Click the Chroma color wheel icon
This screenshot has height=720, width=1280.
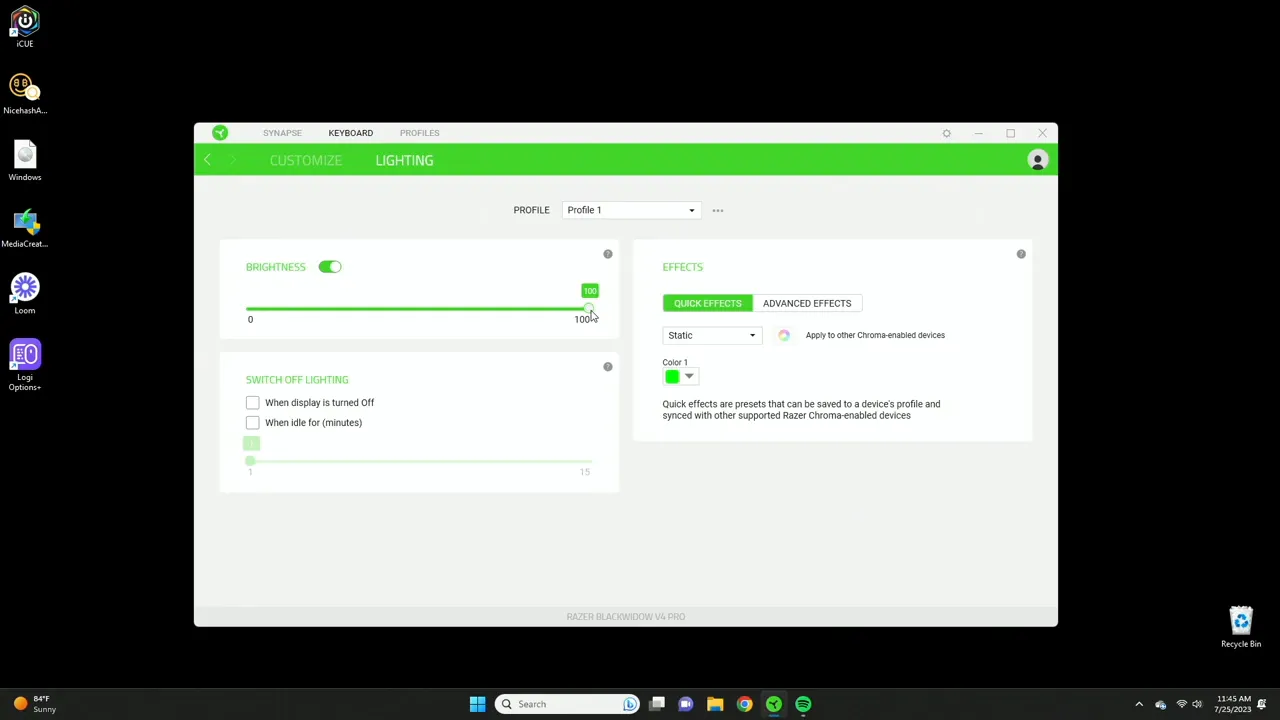pos(783,335)
